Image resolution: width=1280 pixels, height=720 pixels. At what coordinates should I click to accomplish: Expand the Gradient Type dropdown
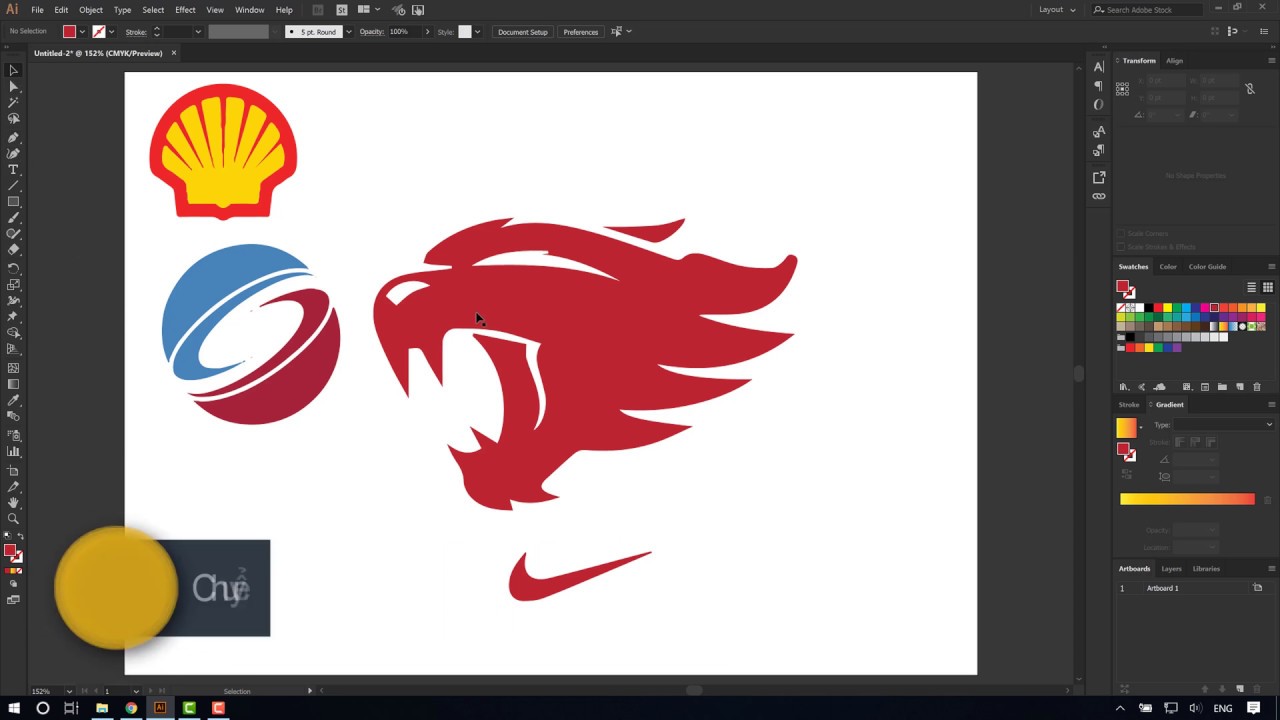pos(1226,425)
